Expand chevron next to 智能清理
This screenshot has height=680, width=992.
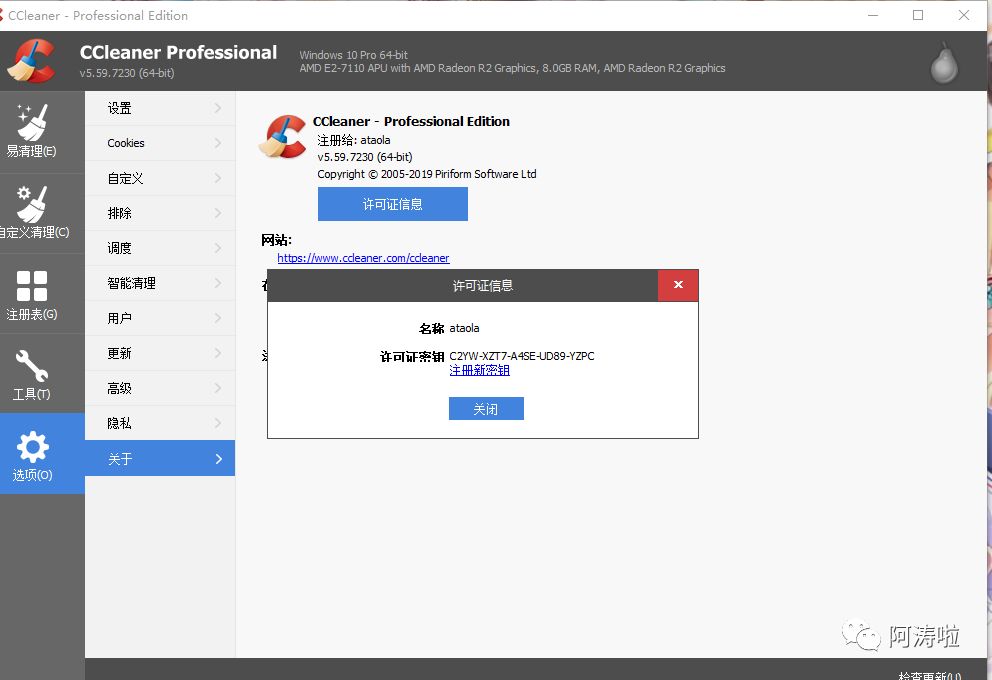pos(218,283)
